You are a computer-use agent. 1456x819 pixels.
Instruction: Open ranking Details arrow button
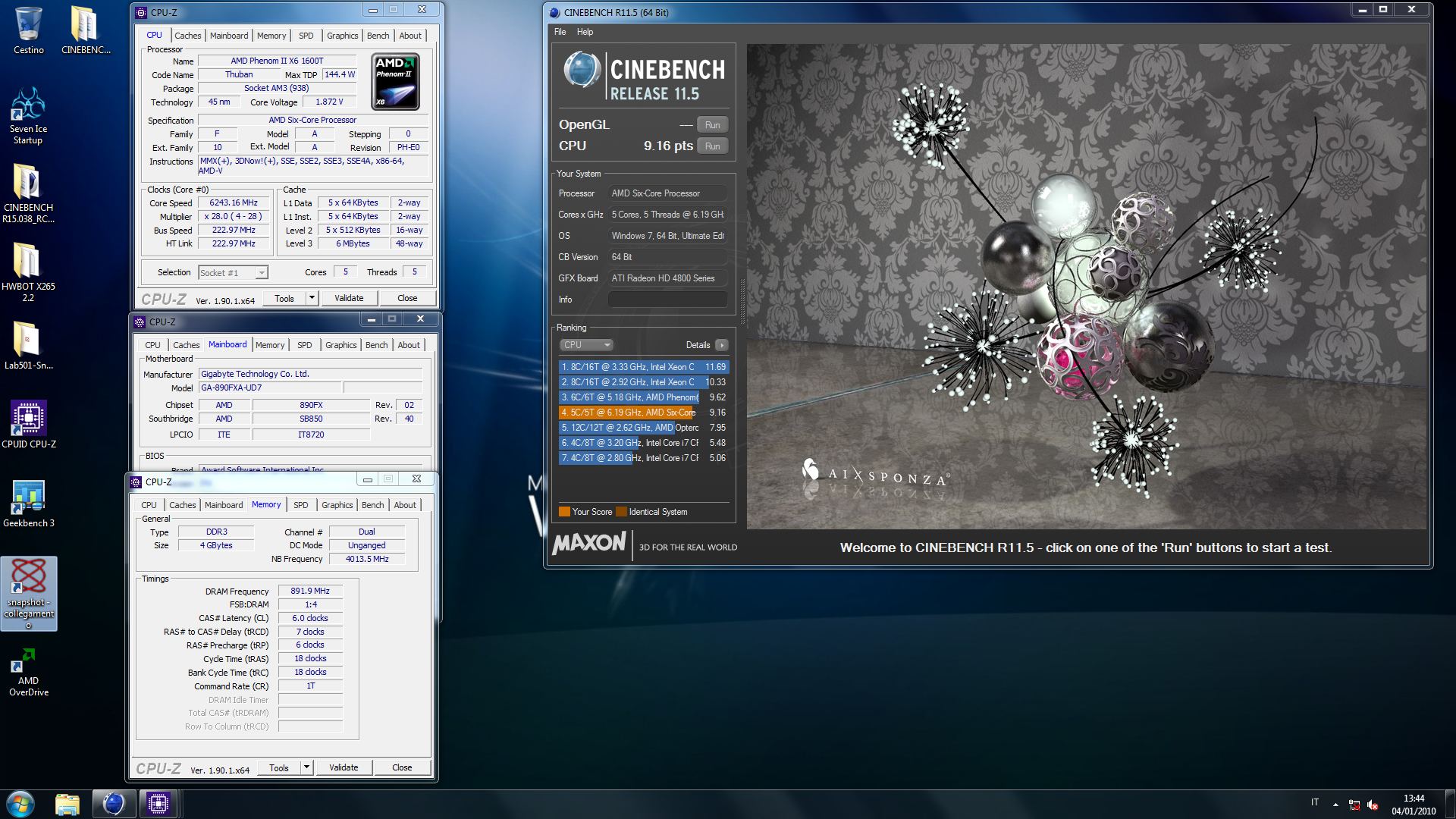coord(722,345)
